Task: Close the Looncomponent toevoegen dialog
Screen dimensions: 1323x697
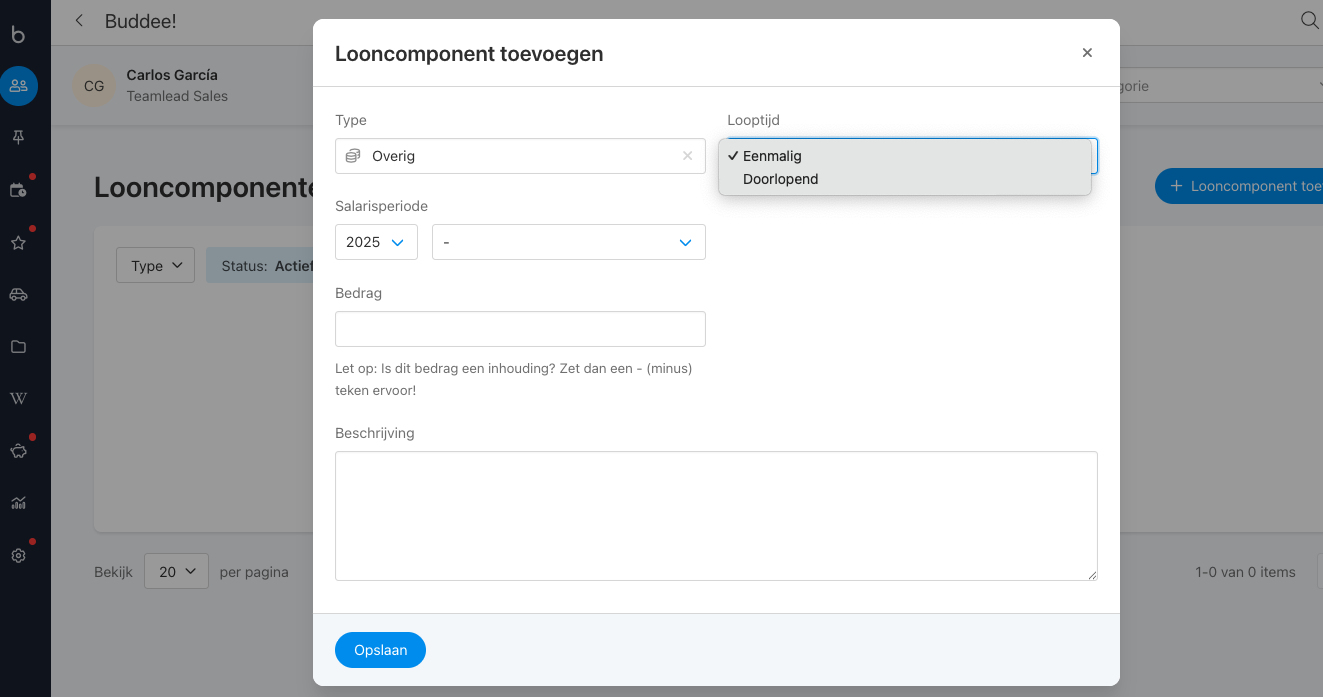Action: coord(1087,53)
